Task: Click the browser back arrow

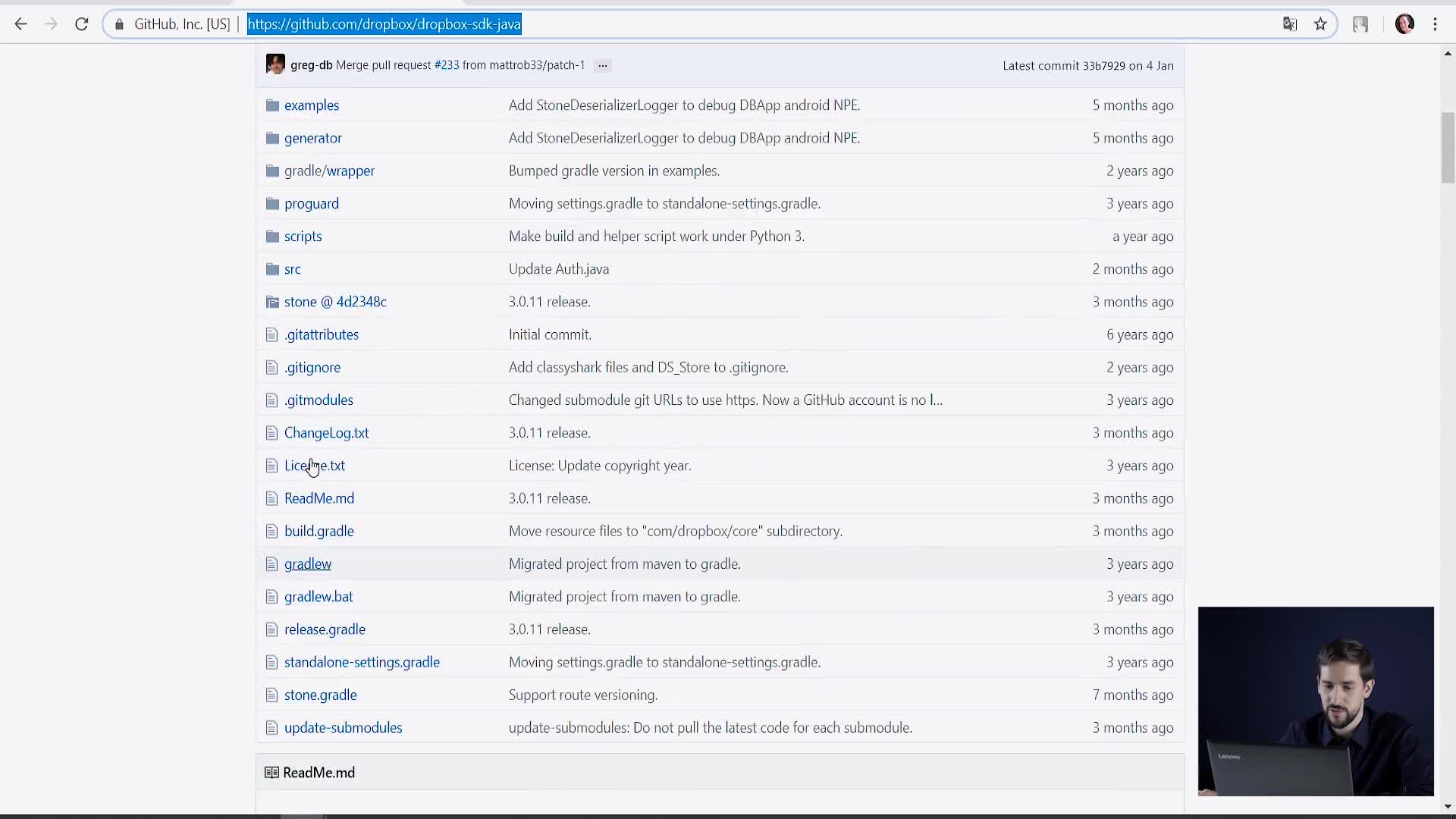Action: coord(20,24)
